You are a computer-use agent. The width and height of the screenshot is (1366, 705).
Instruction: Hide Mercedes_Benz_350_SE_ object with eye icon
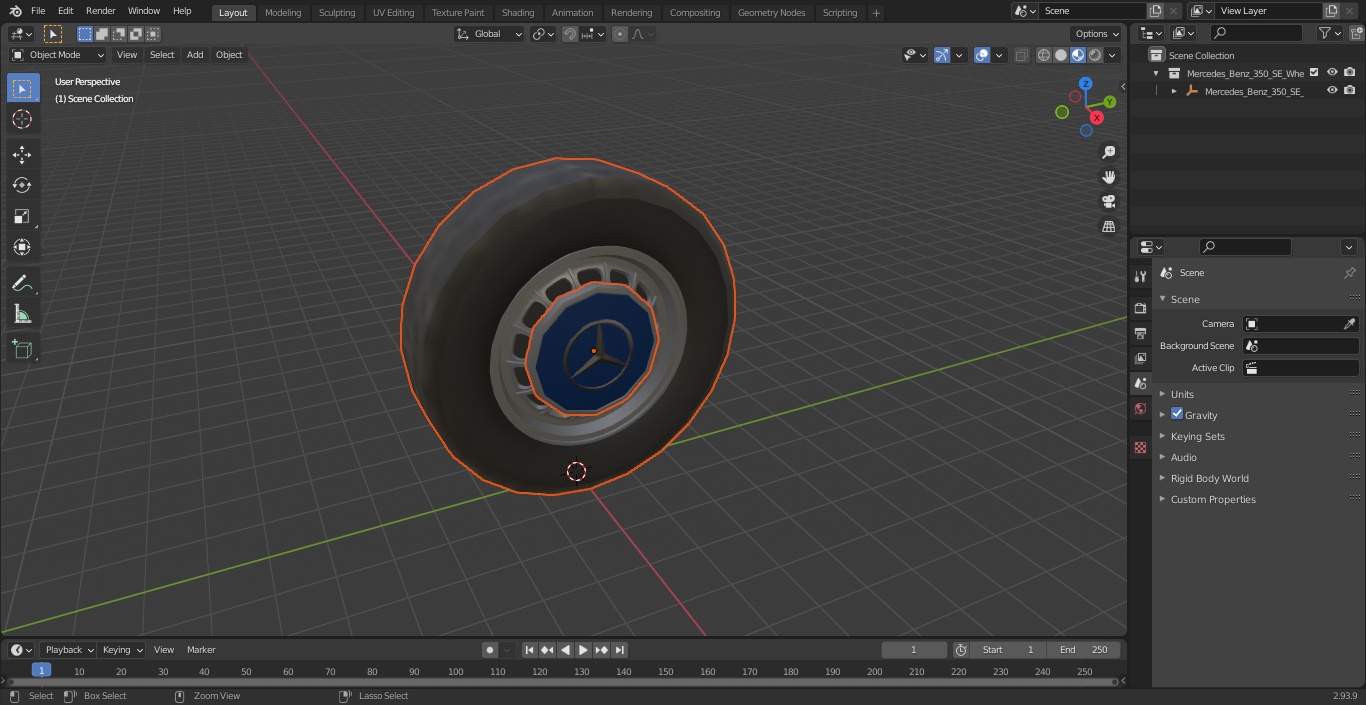(x=1332, y=90)
